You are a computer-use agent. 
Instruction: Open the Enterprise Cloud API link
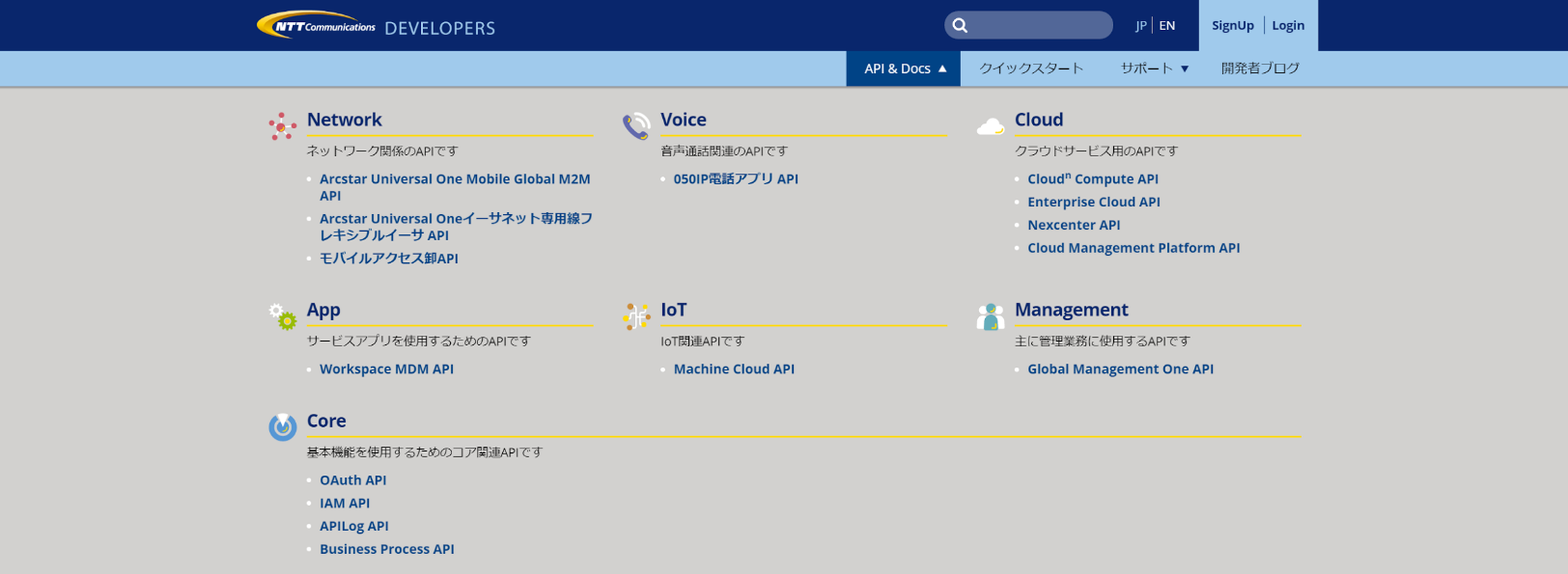[1093, 202]
